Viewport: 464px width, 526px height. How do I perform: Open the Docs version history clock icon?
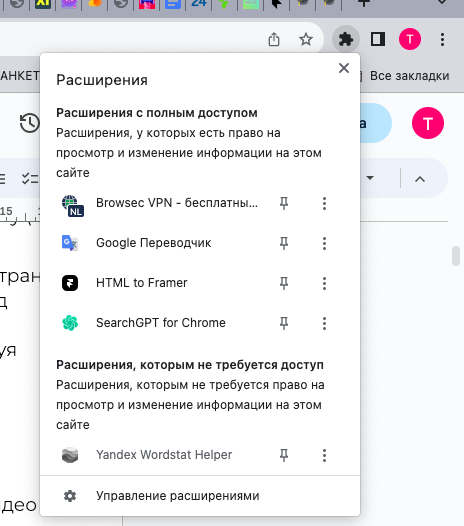pyautogui.click(x=29, y=123)
